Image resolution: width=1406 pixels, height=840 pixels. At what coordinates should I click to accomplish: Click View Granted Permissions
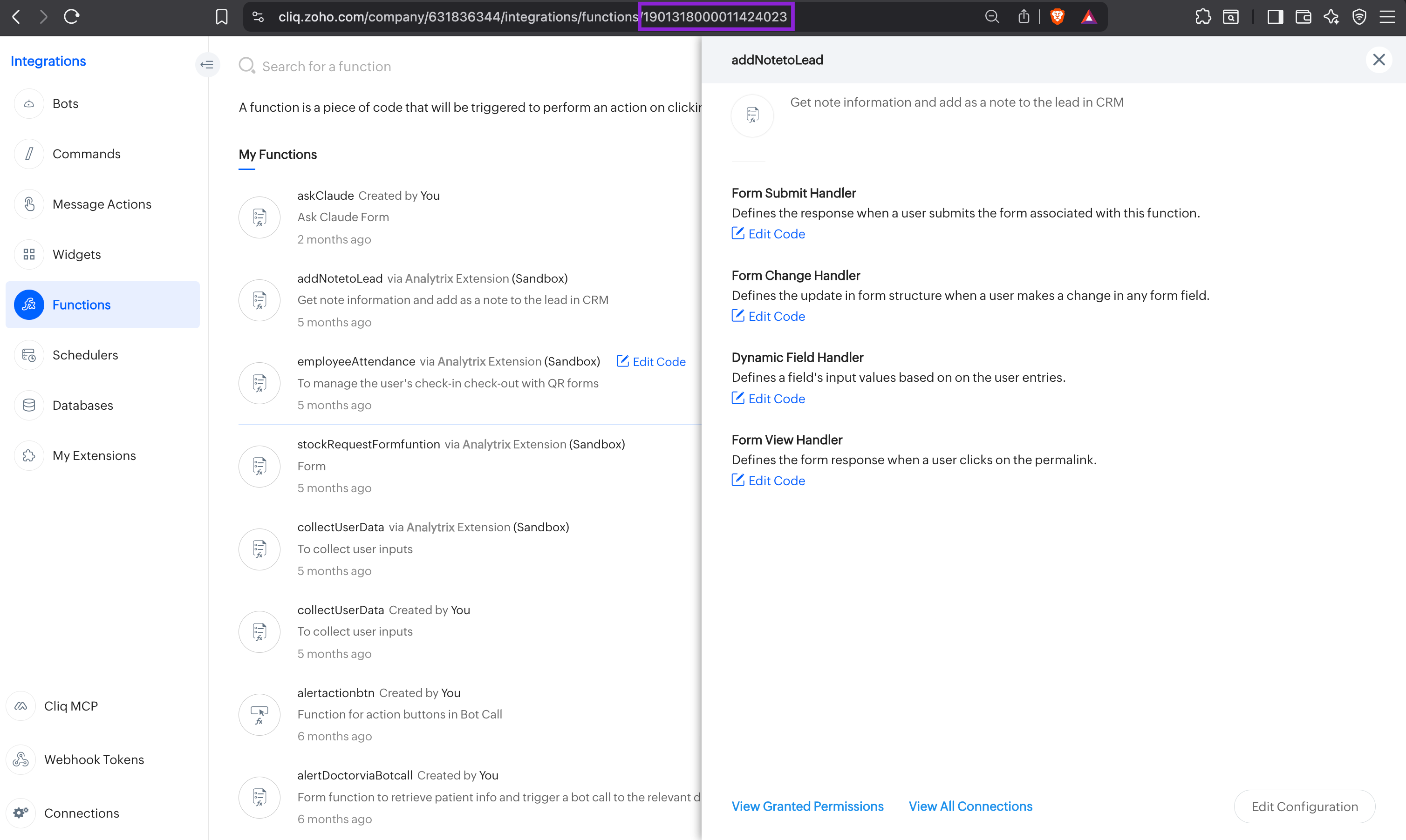807,806
